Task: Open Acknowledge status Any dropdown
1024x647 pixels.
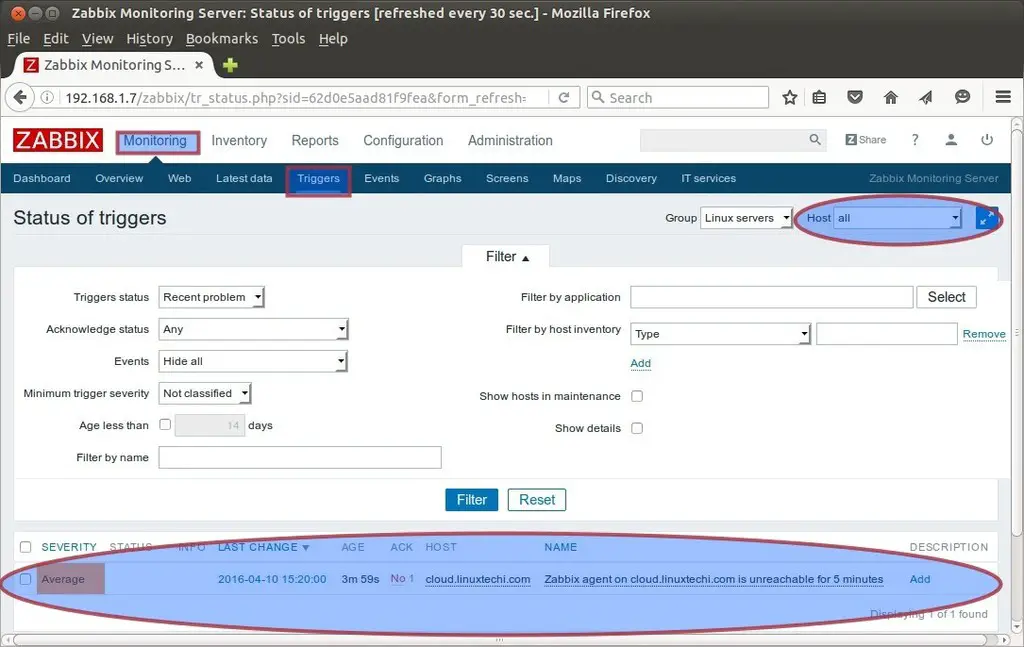Action: 253,329
